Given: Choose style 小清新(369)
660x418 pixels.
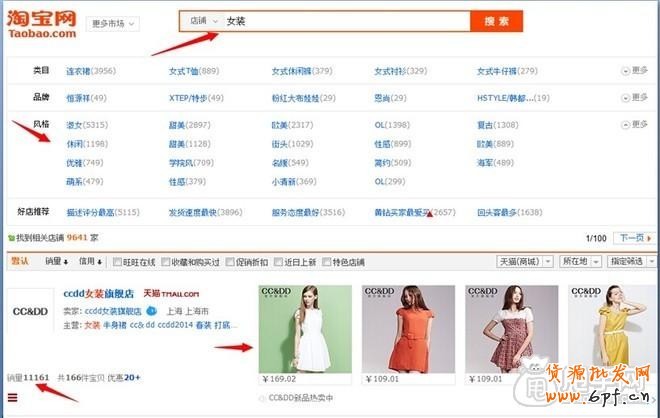Looking at the screenshot, I should tap(294, 181).
